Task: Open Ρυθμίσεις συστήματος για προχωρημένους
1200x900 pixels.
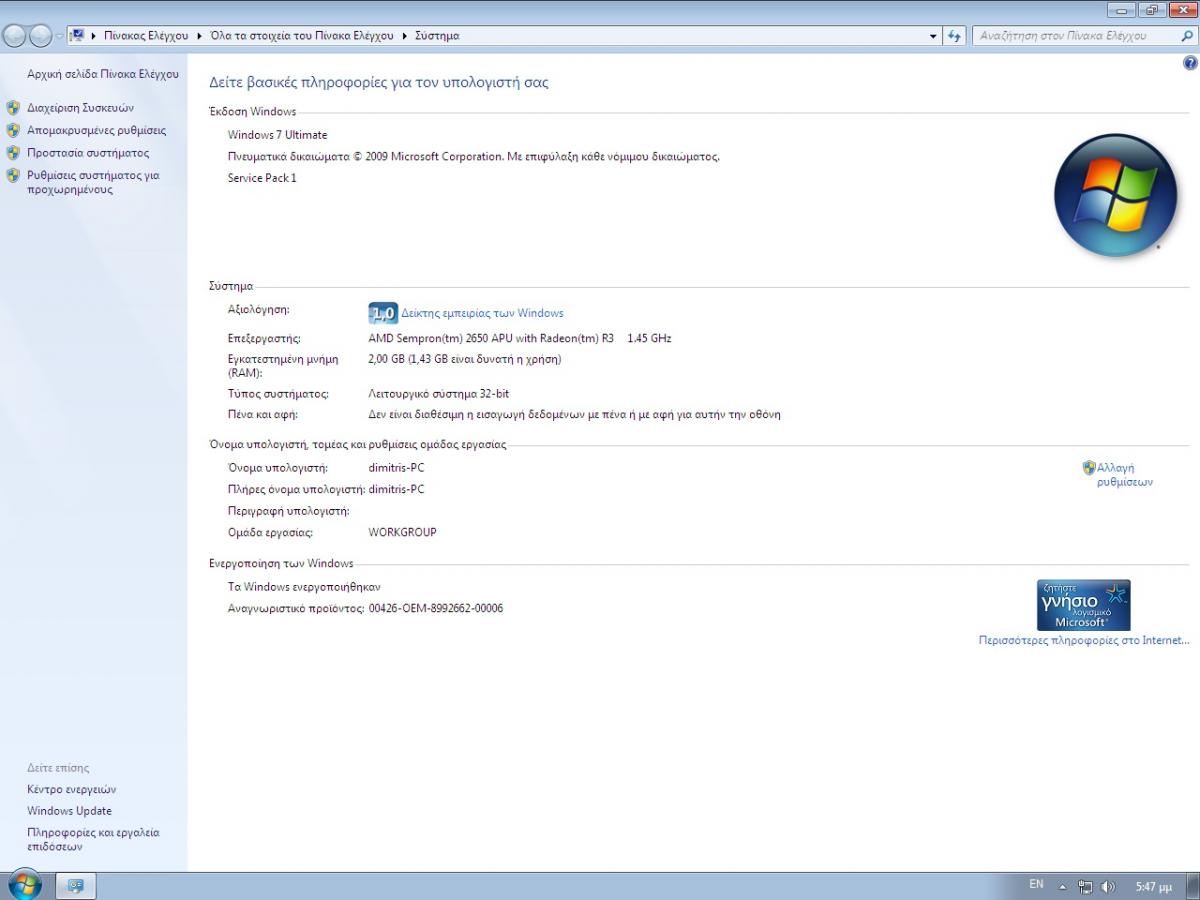Action: click(x=93, y=182)
